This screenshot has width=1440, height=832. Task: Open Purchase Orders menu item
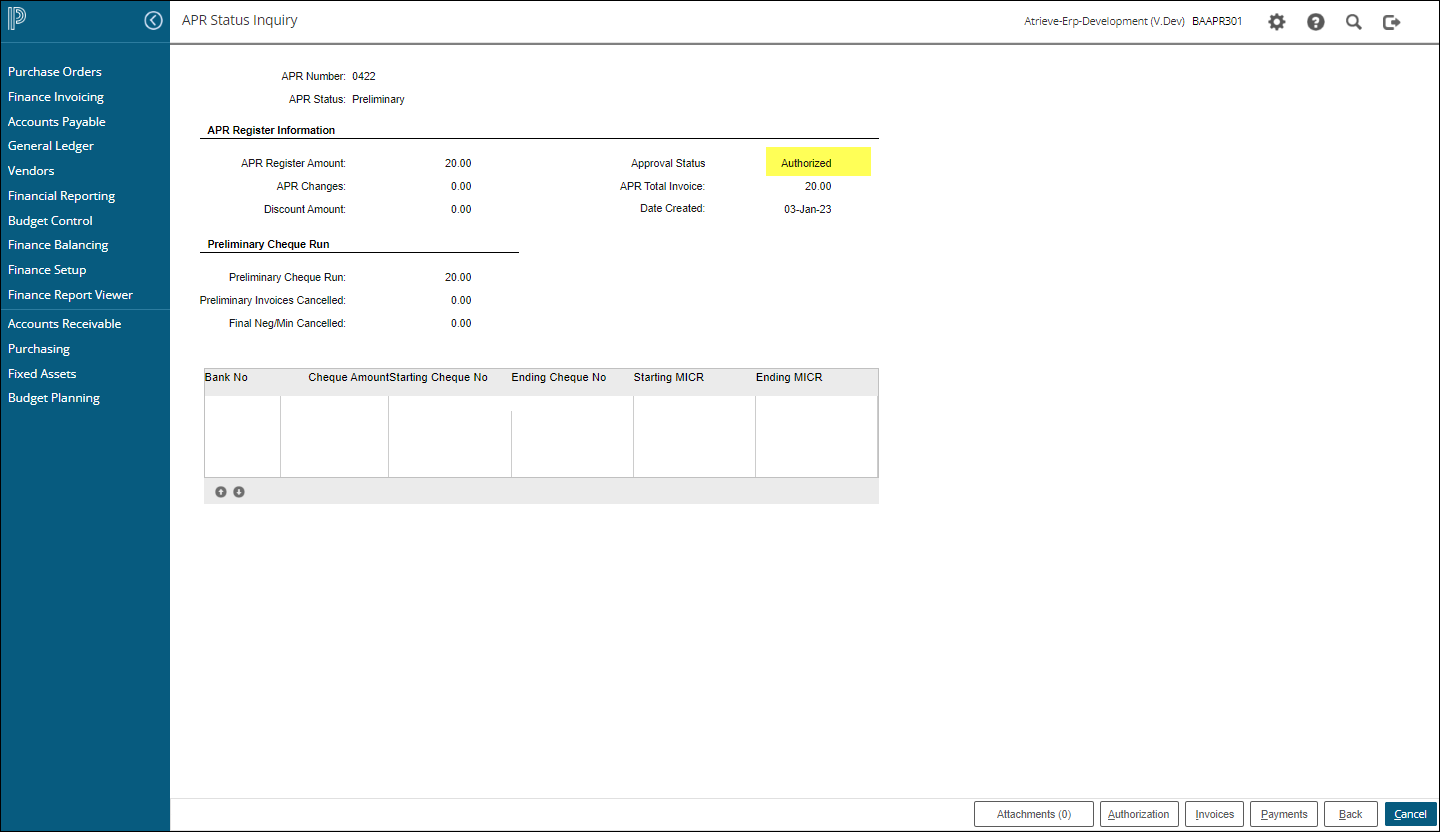55,72
